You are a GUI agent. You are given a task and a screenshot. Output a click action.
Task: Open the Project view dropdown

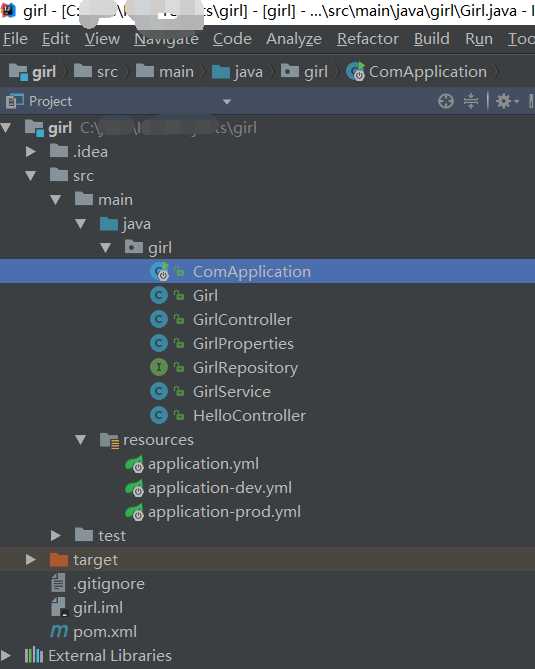coord(227,102)
